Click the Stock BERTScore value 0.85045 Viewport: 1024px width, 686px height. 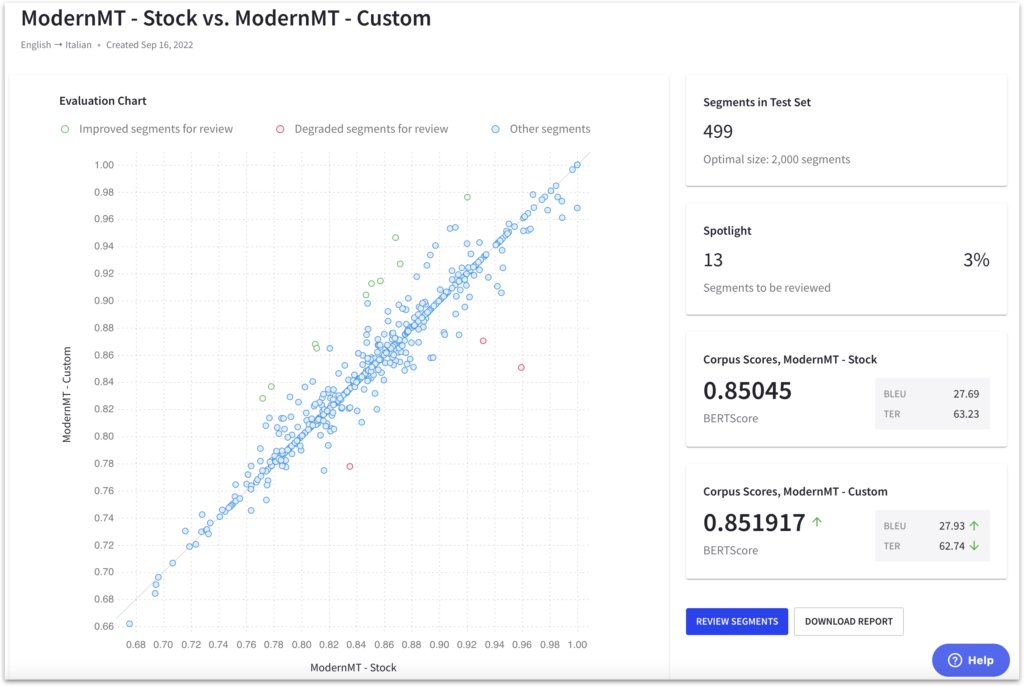tap(747, 391)
